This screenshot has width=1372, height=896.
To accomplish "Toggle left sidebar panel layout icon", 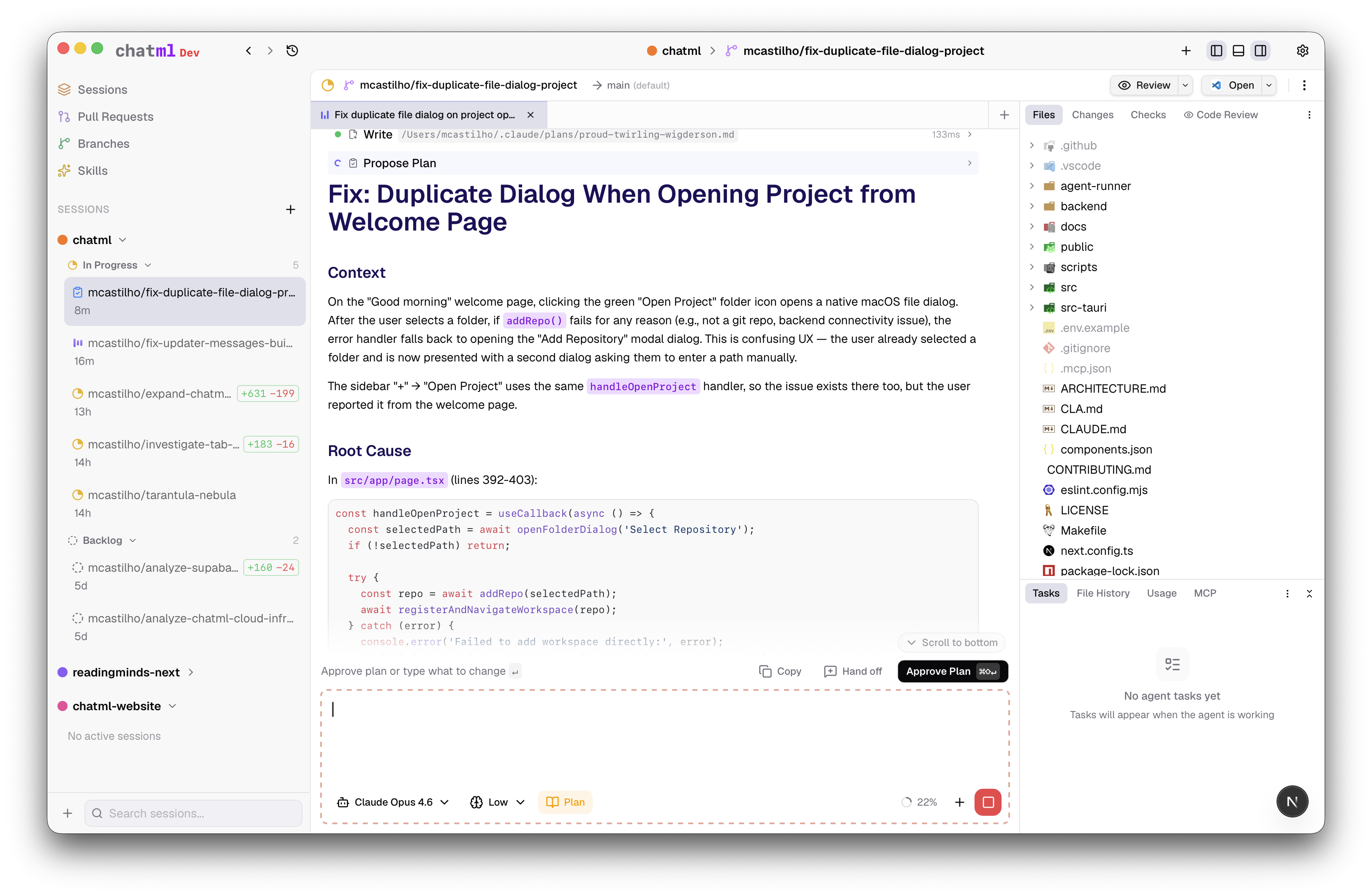I will 1217,51.
